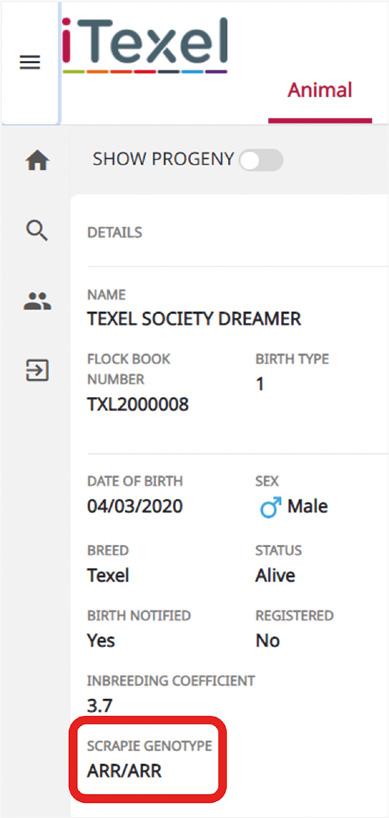389x818 pixels.
Task: Open the people group icon
Action: 38,302
